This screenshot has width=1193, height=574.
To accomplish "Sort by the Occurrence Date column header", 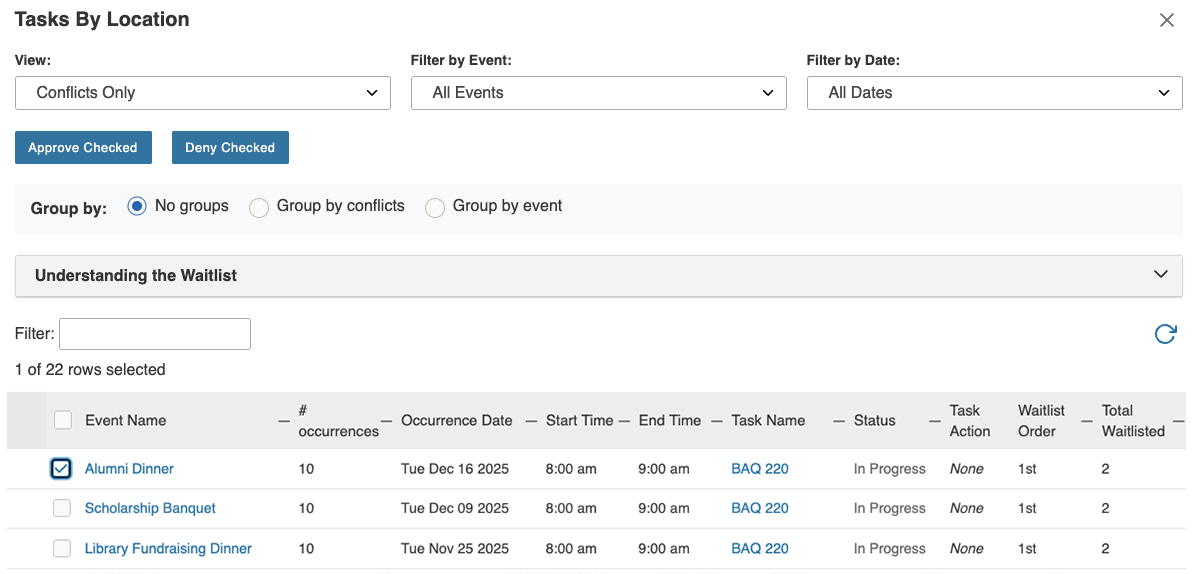I will click(x=457, y=420).
